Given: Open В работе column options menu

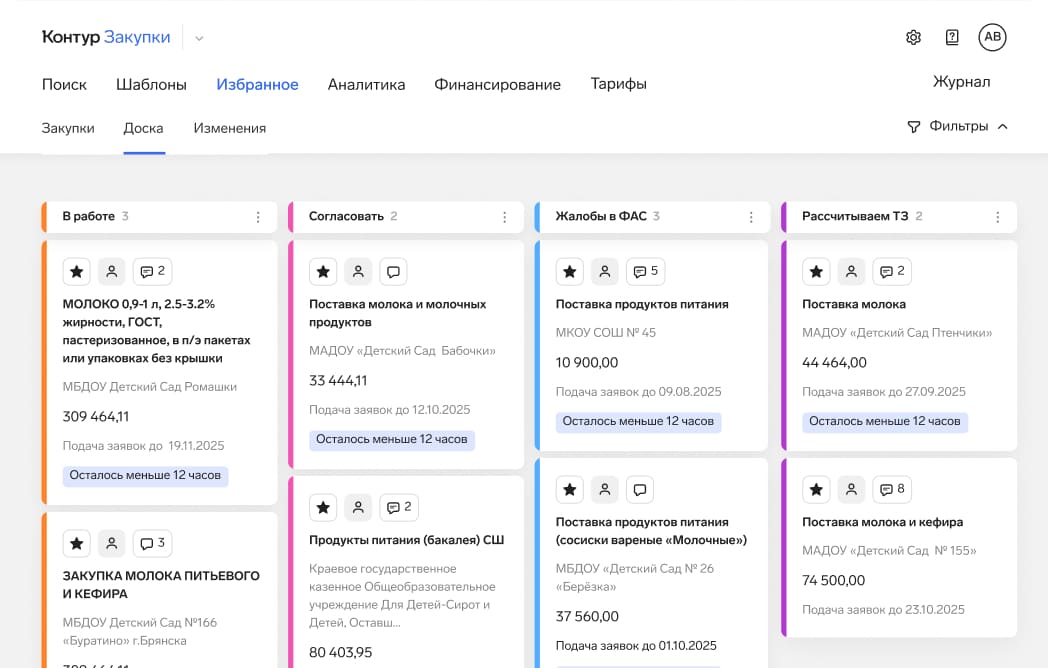Looking at the screenshot, I should 258,217.
